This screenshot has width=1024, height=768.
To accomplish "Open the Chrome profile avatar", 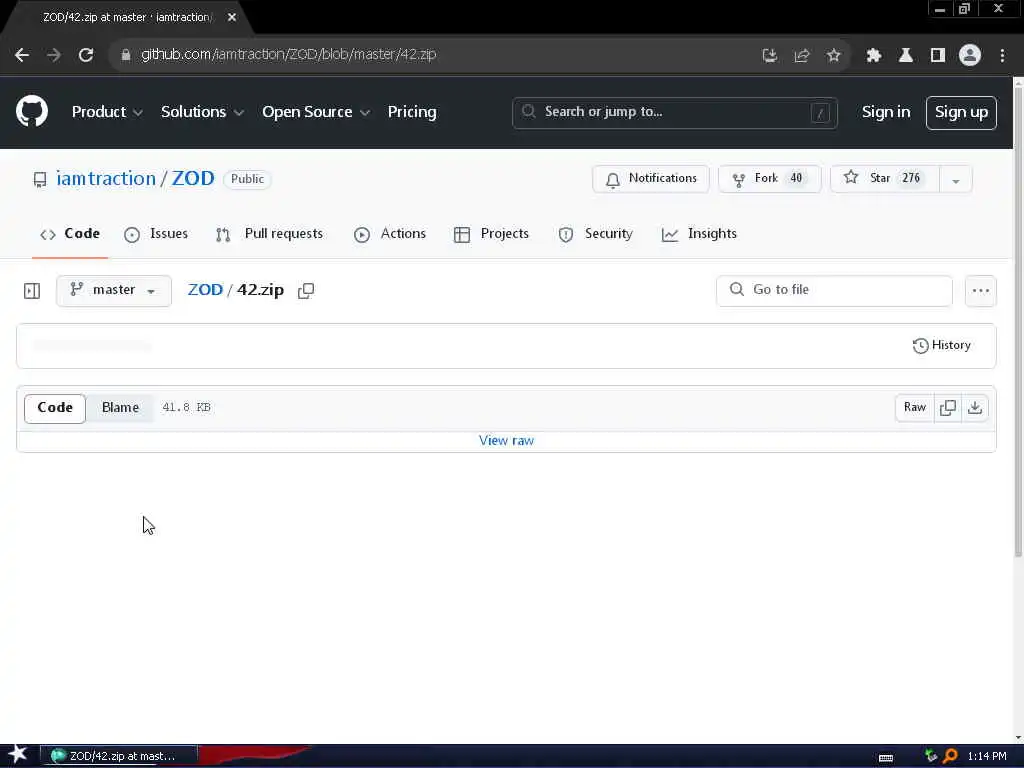I will pyautogui.click(x=970, y=55).
